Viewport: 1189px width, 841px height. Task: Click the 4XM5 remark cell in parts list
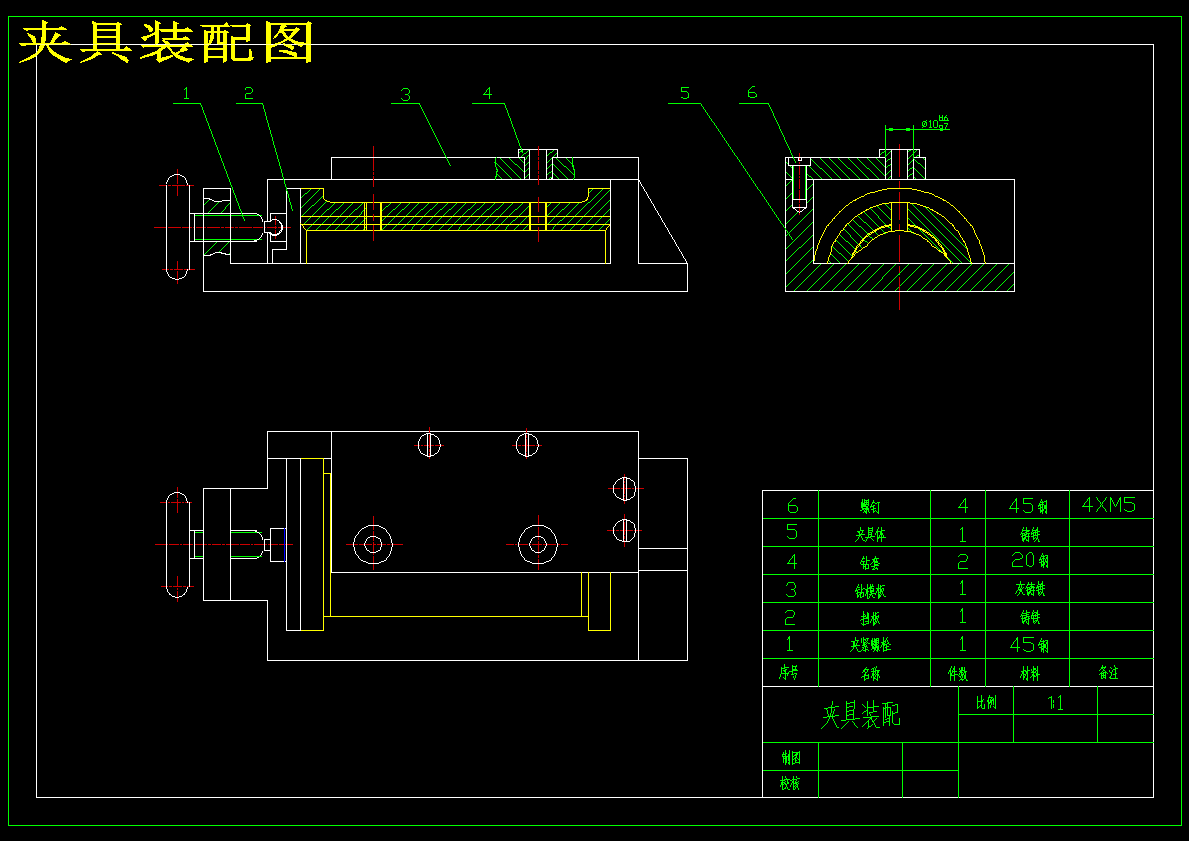(1112, 505)
